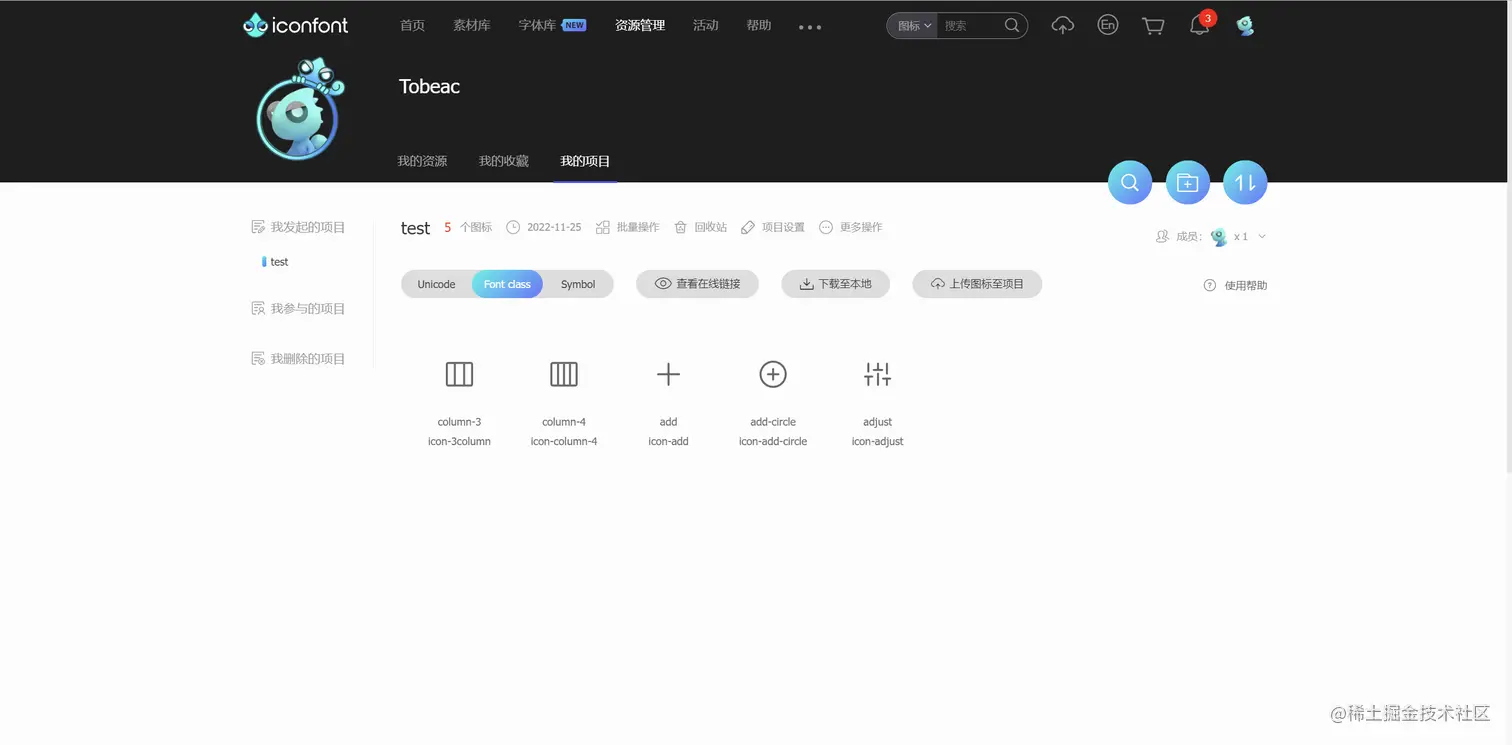The image size is (1512, 745).
Task: Open 资源管理 menu
Action: point(640,26)
